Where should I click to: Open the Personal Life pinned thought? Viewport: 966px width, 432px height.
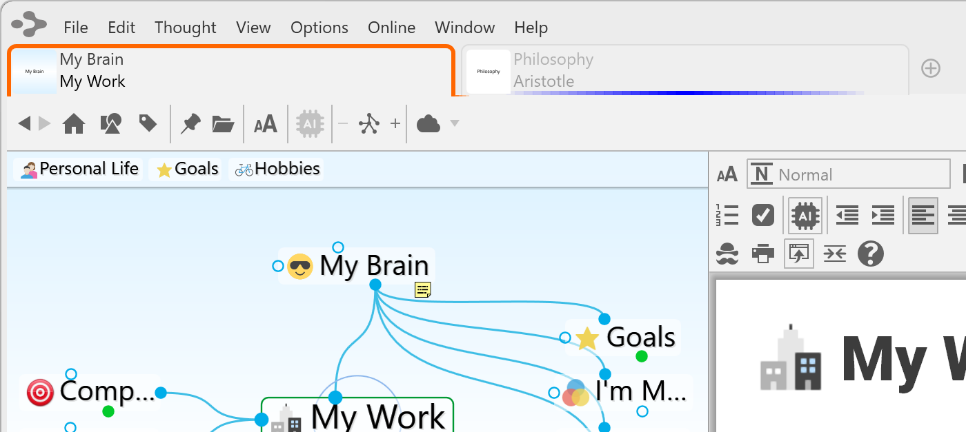(80, 169)
